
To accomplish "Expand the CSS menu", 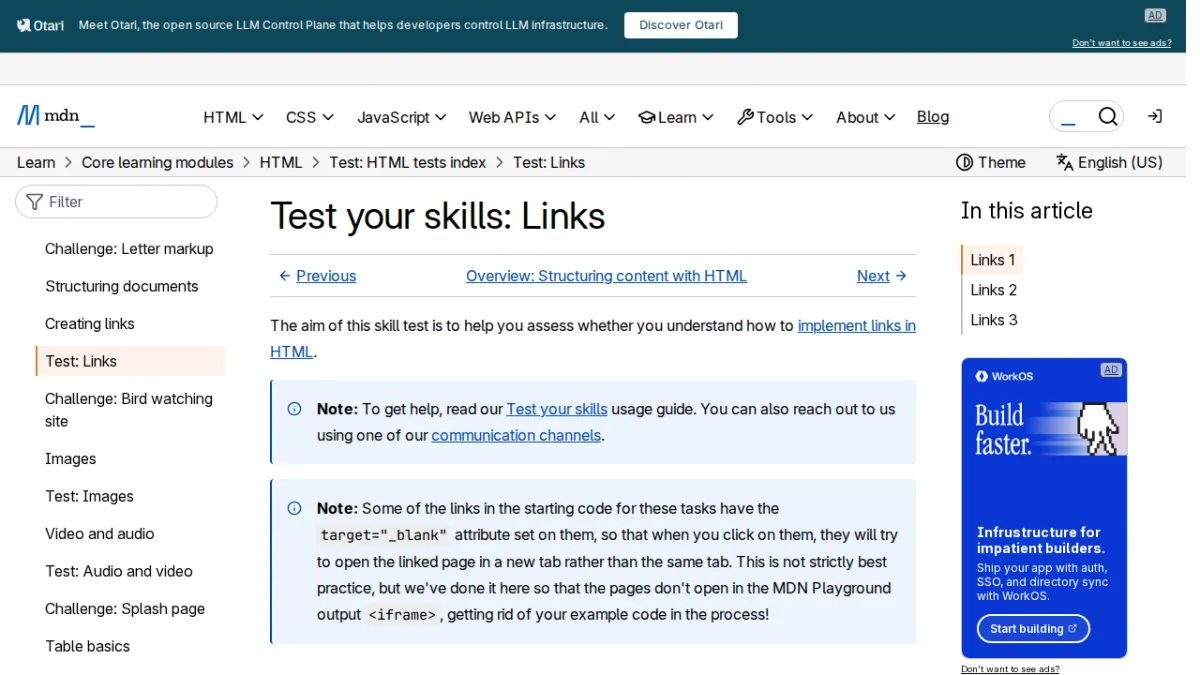I will [310, 117].
